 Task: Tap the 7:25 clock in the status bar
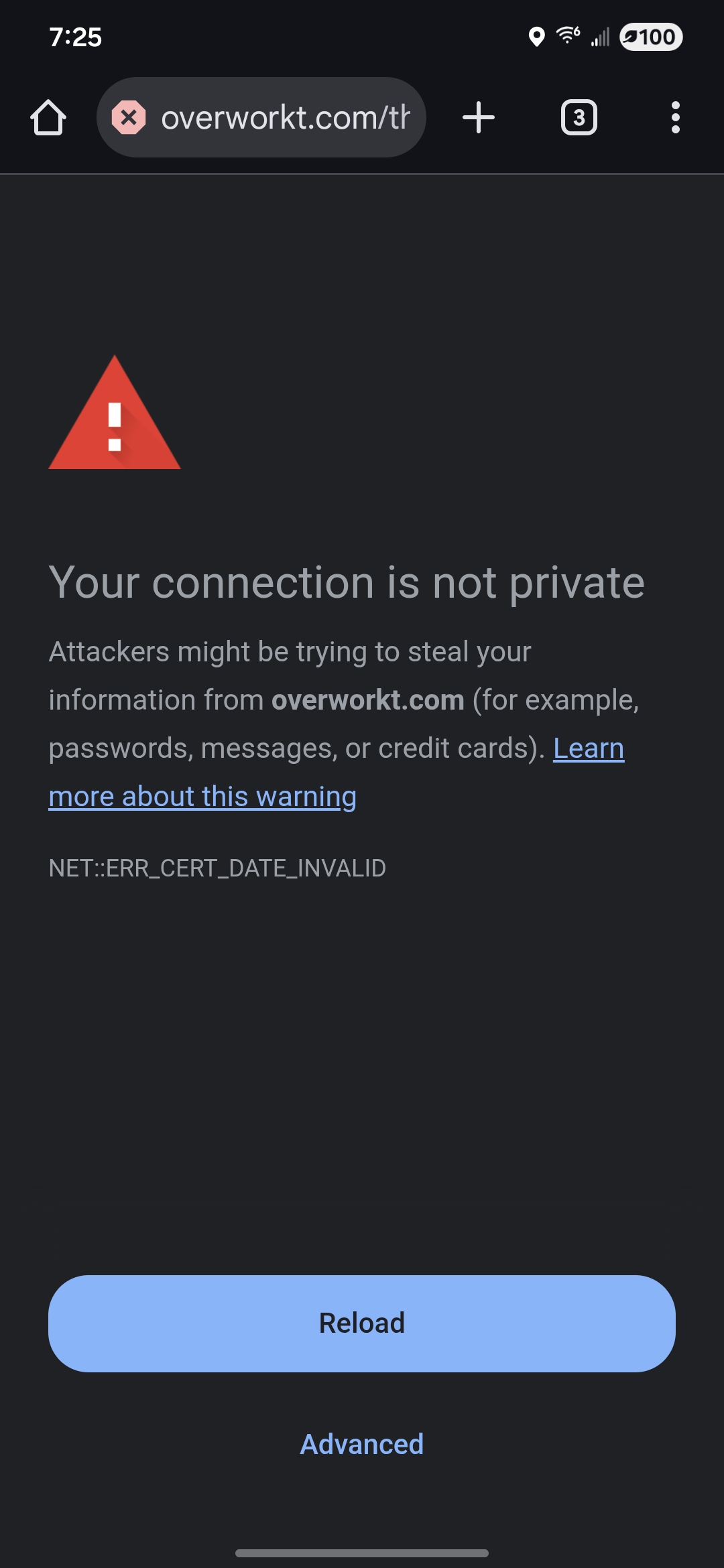coord(75,37)
